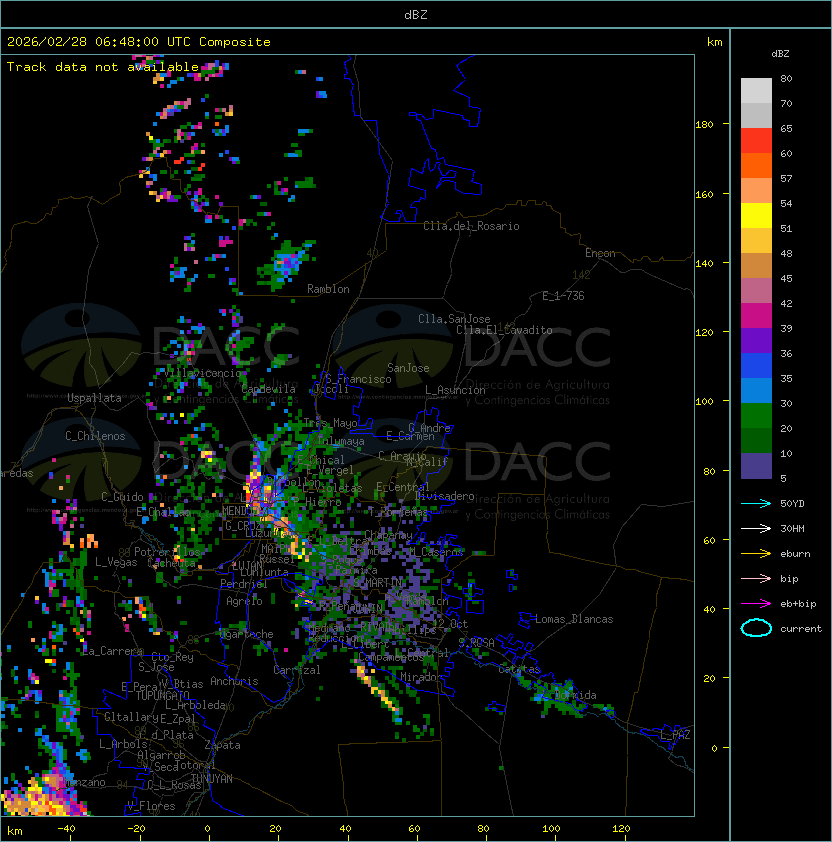Click the pink bip arrow legend icon
This screenshot has width=832, height=842.
click(x=756, y=578)
